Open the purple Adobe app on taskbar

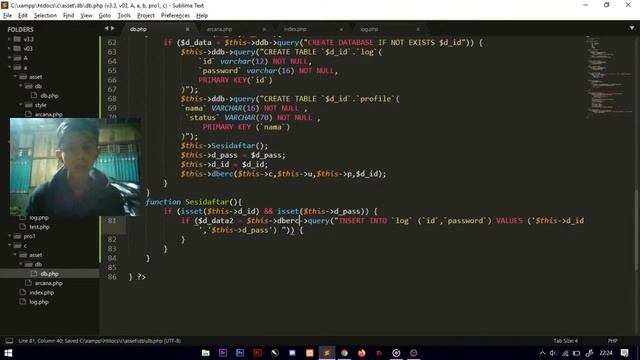point(223,353)
